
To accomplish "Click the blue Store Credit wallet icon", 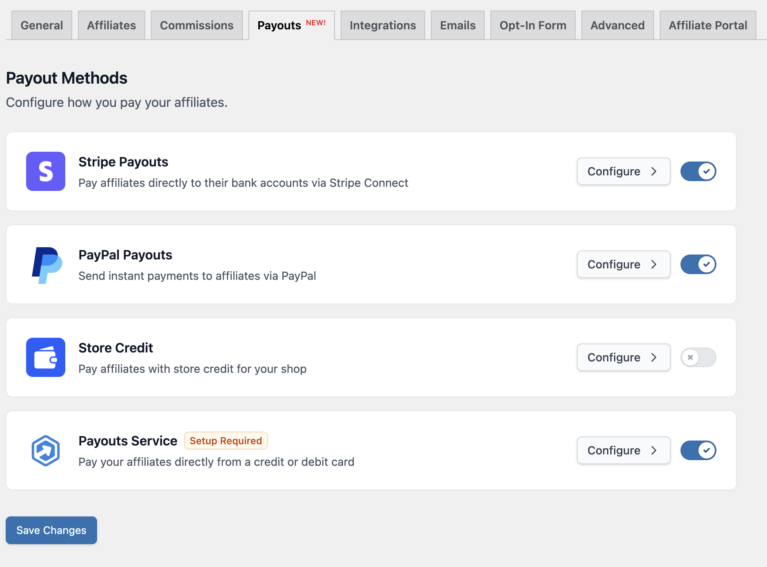I will pos(45,357).
